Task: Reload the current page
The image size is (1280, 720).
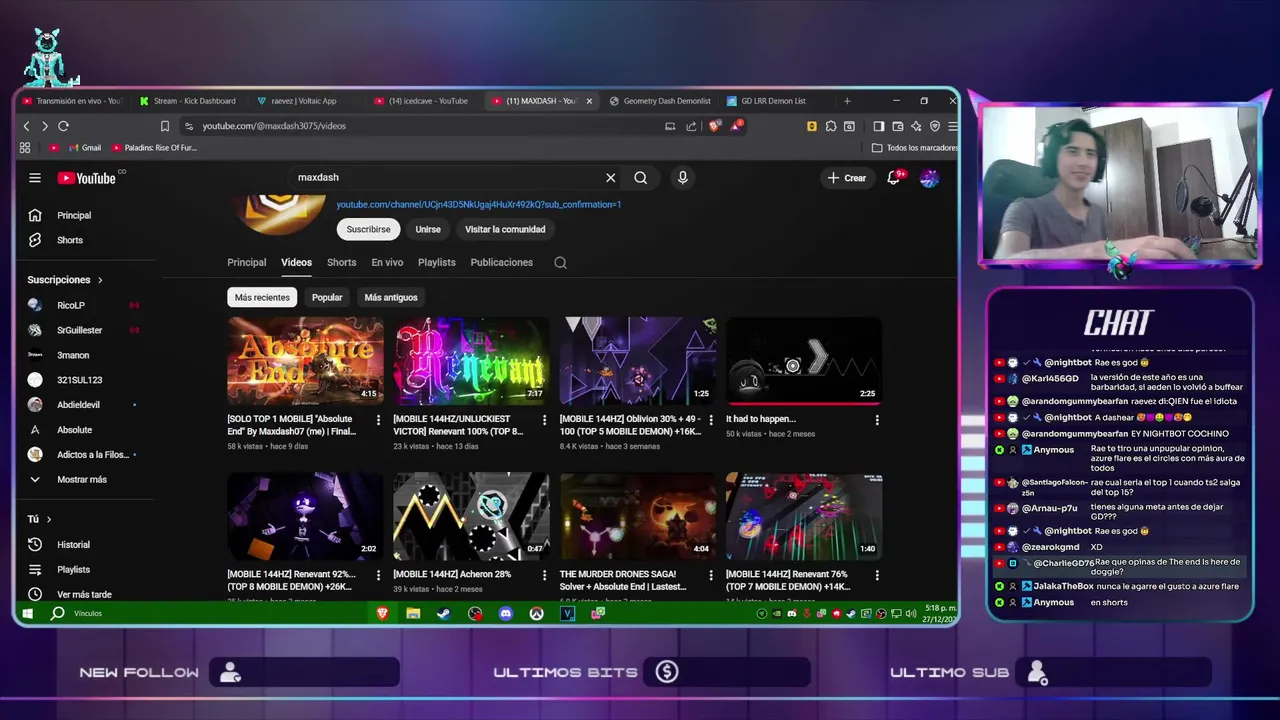Action: tap(63, 126)
